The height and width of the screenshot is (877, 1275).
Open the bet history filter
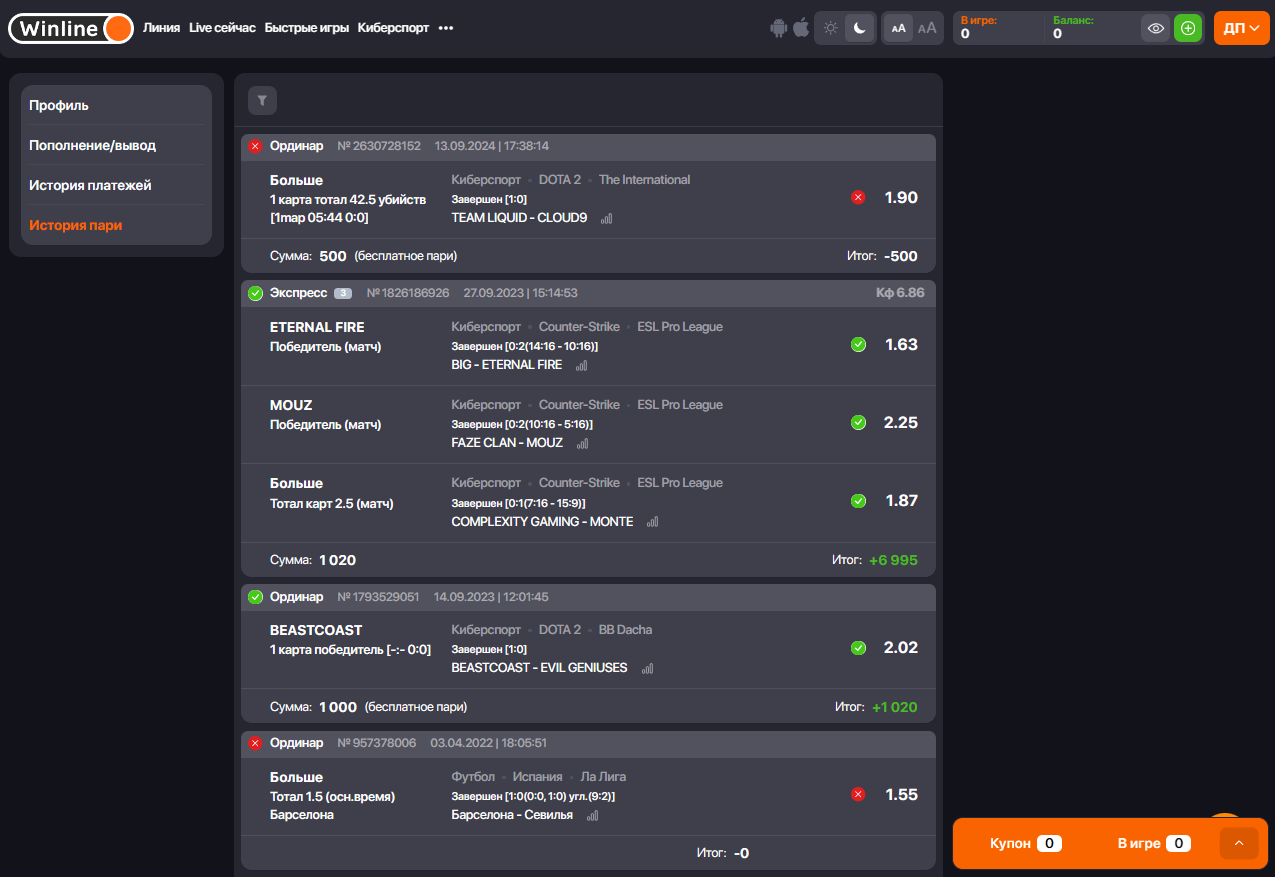click(x=262, y=100)
